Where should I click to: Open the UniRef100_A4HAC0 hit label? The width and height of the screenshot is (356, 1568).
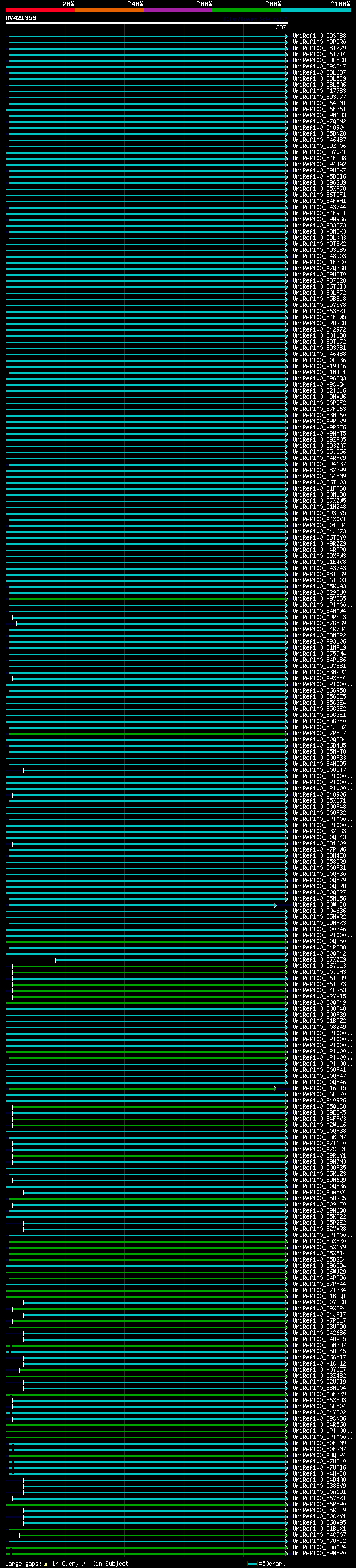(319, 1473)
